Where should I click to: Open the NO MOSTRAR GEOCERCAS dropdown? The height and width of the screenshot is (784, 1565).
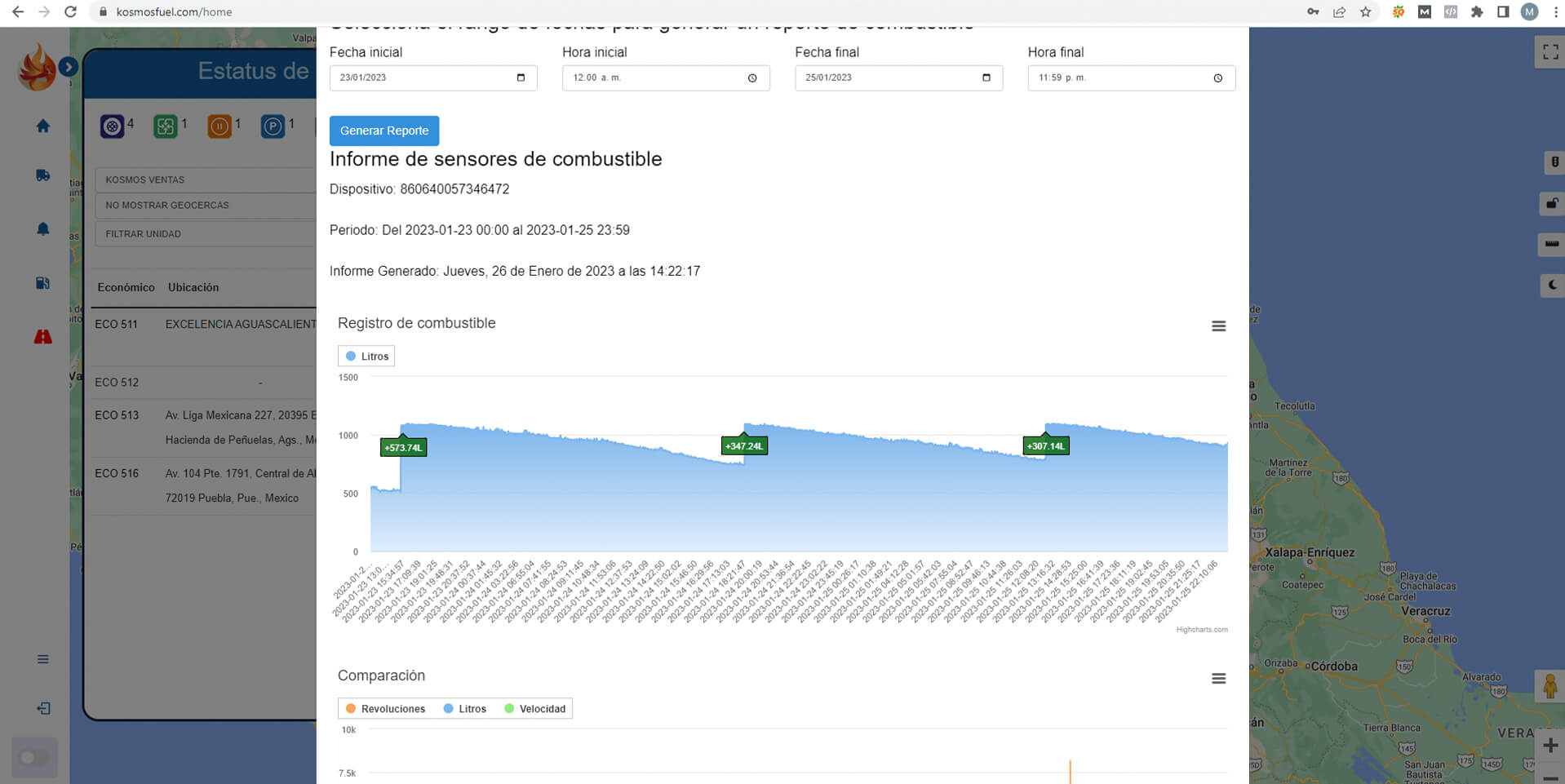[x=206, y=206]
